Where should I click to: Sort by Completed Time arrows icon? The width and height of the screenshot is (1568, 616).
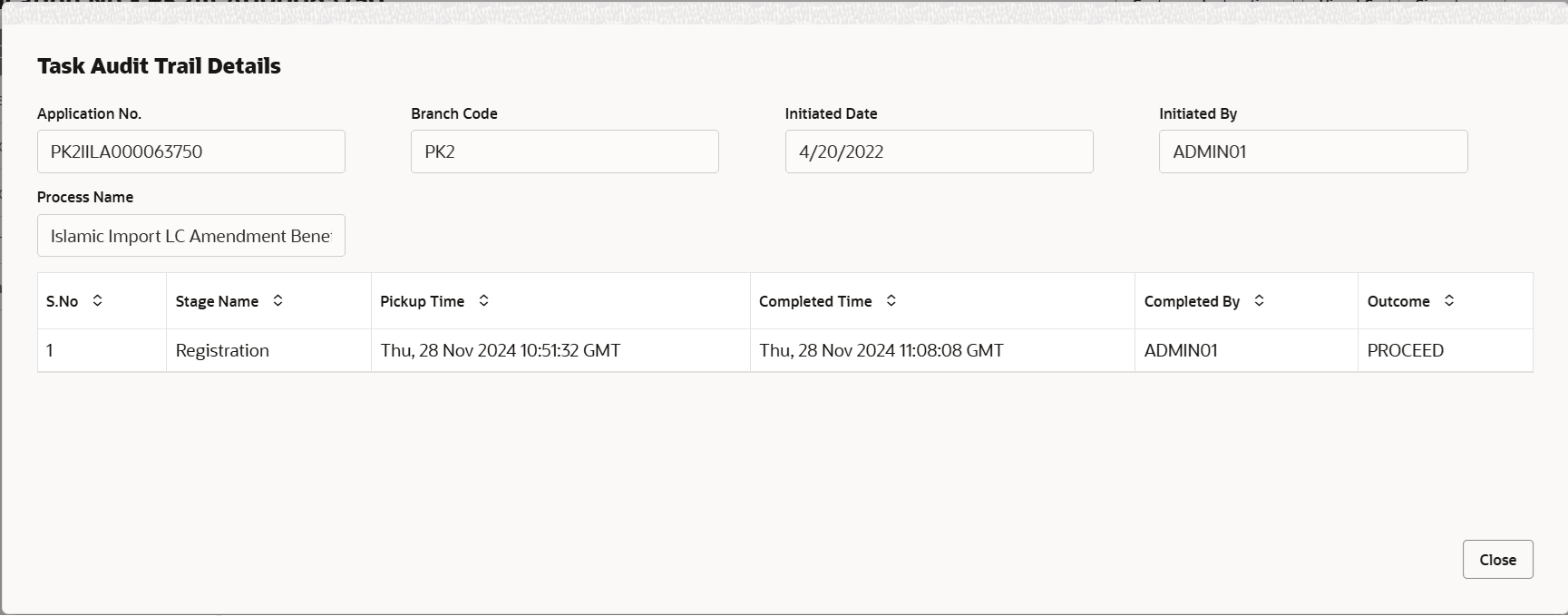(x=891, y=300)
